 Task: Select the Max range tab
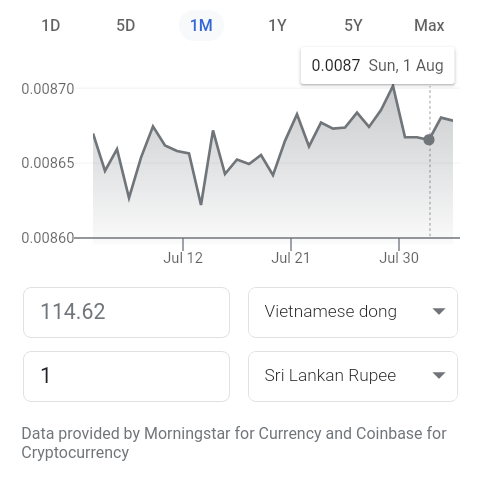[x=429, y=25]
